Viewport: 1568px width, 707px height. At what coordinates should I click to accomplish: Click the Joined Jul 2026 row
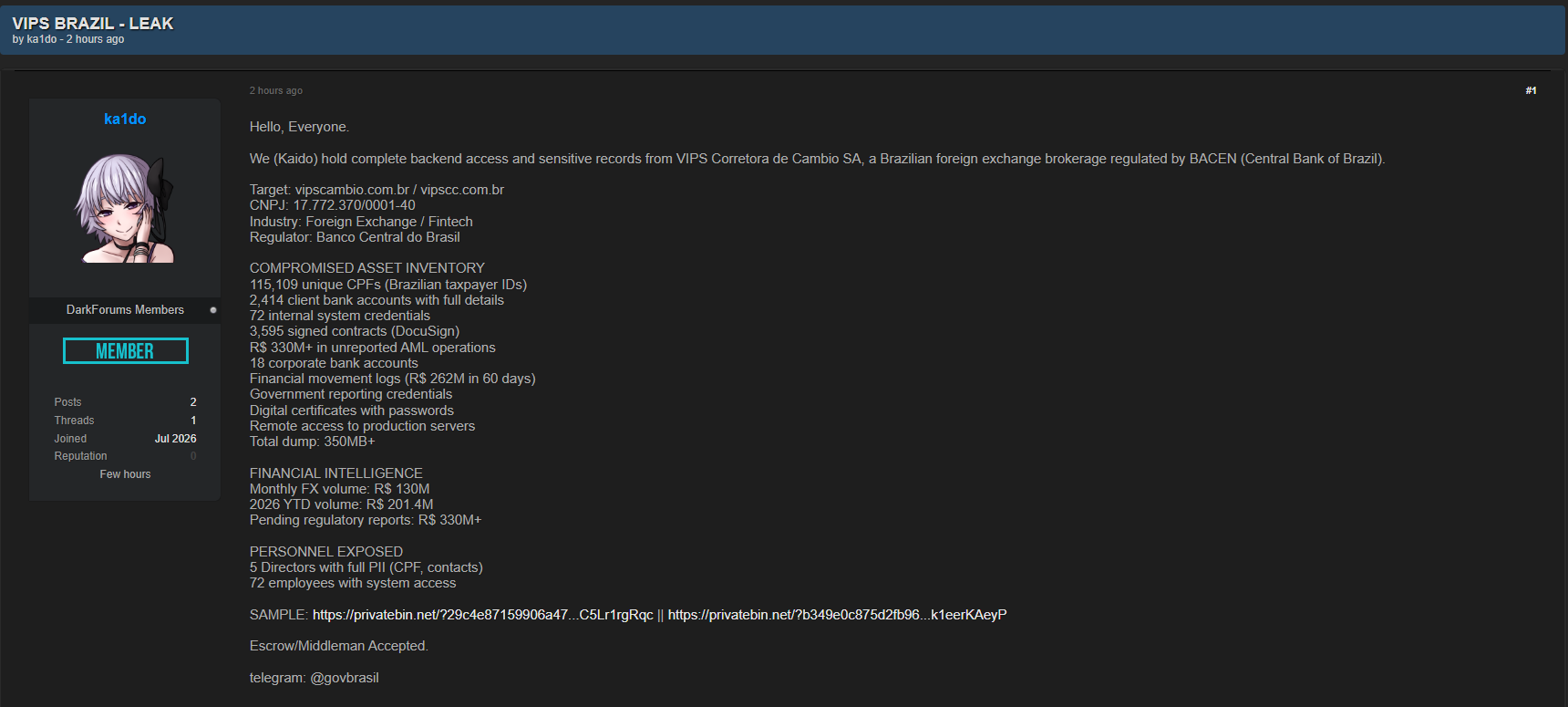tap(125, 439)
